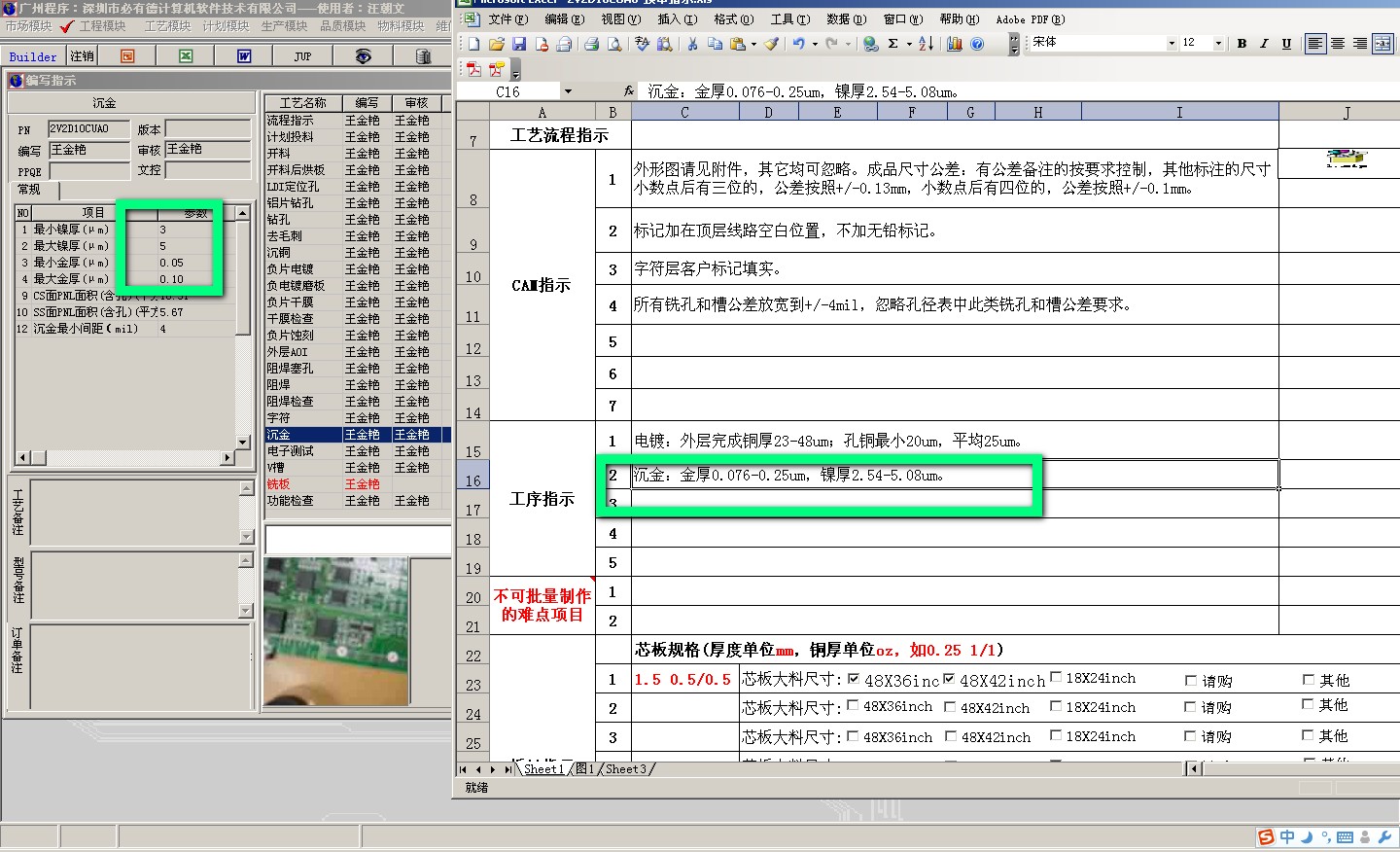1400x852 pixels.
Task: Click the Excel icon button in left app
Action: pos(186,56)
